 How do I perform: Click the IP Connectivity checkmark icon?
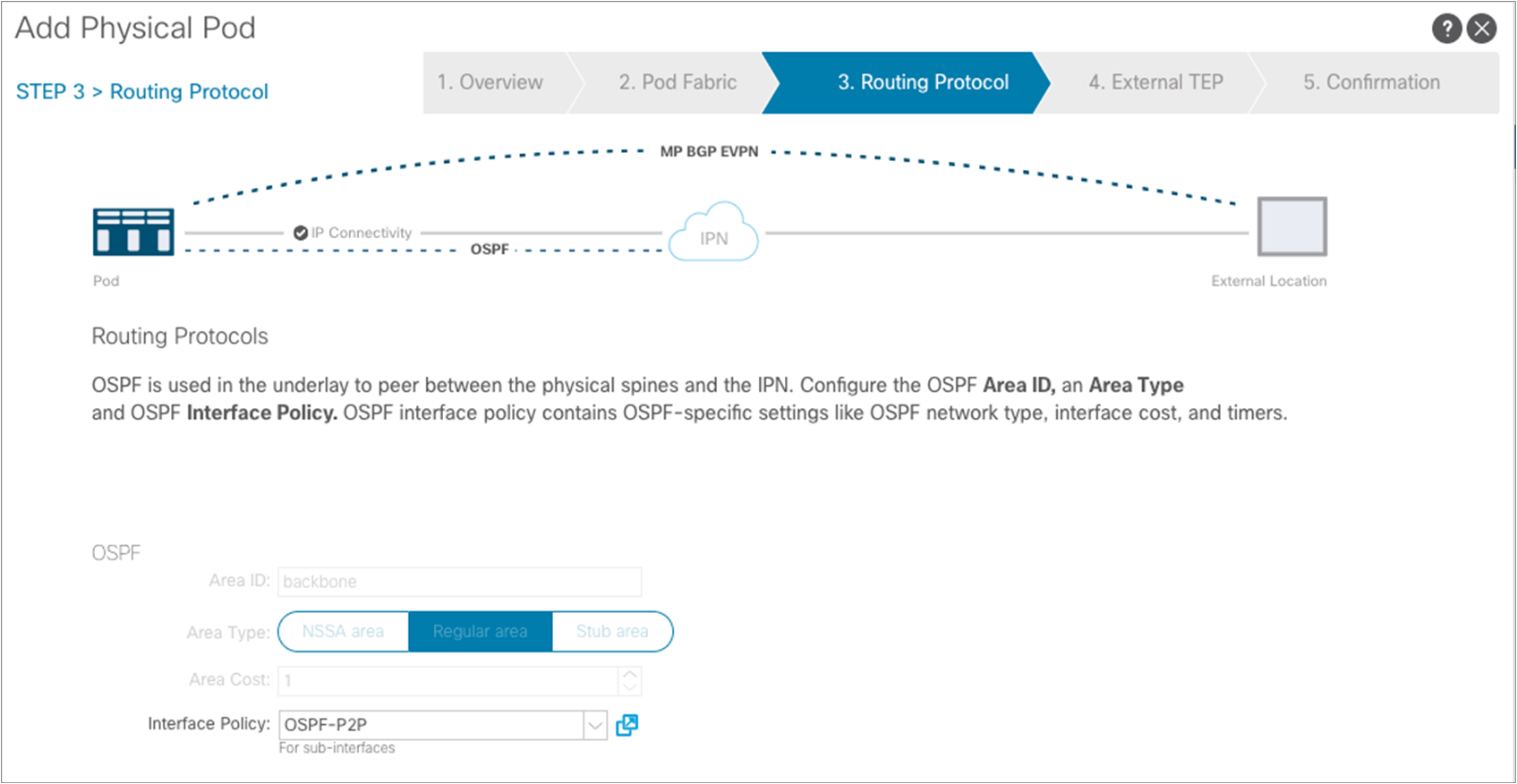click(x=301, y=233)
